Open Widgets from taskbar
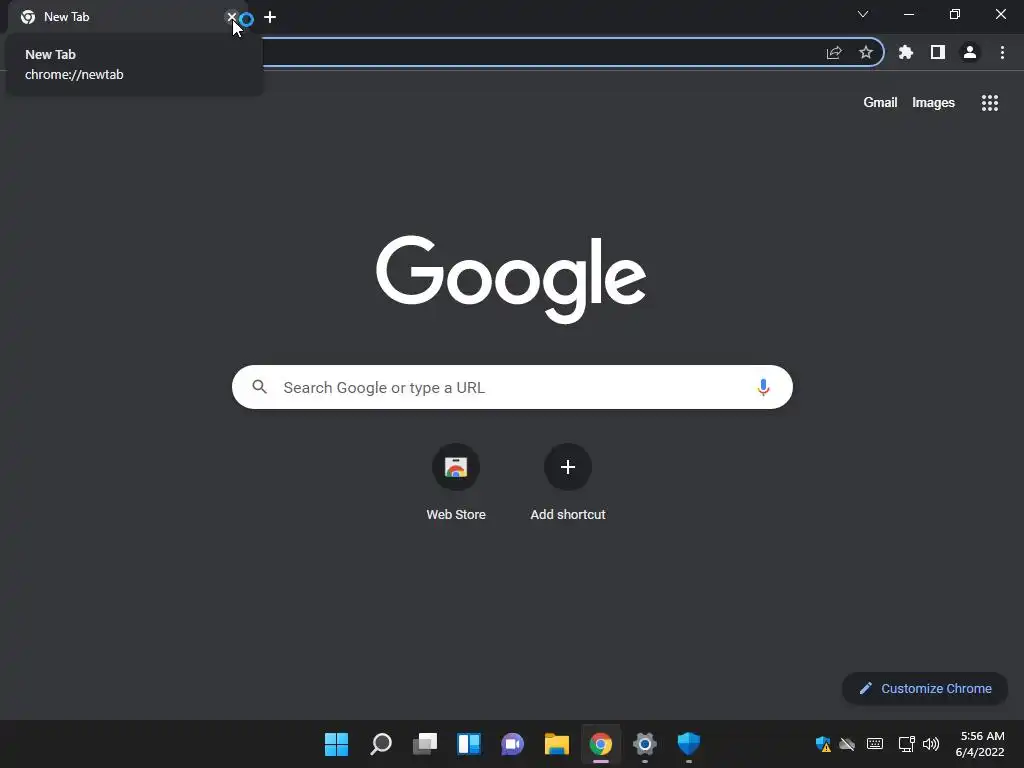This screenshot has width=1024, height=768. pyautogui.click(x=469, y=744)
